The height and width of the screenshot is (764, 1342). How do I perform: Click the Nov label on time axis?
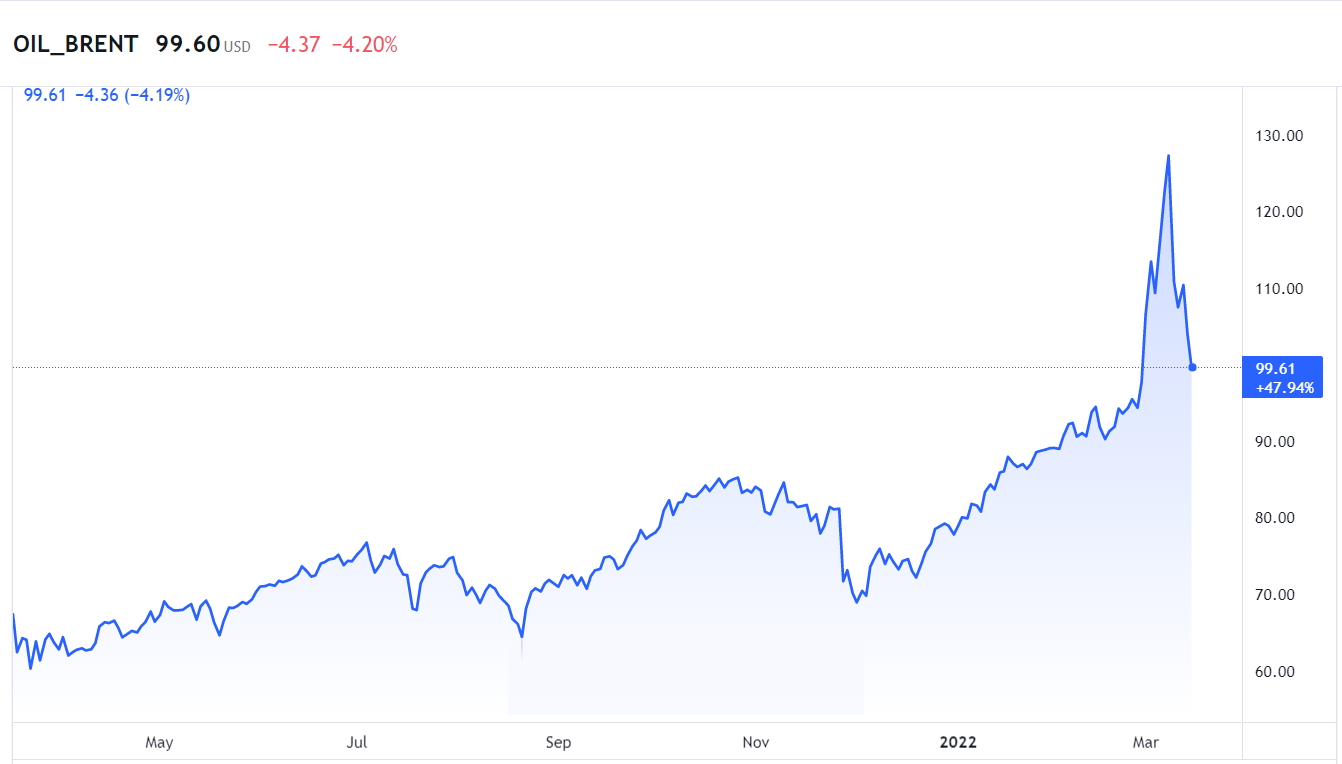[x=756, y=742]
